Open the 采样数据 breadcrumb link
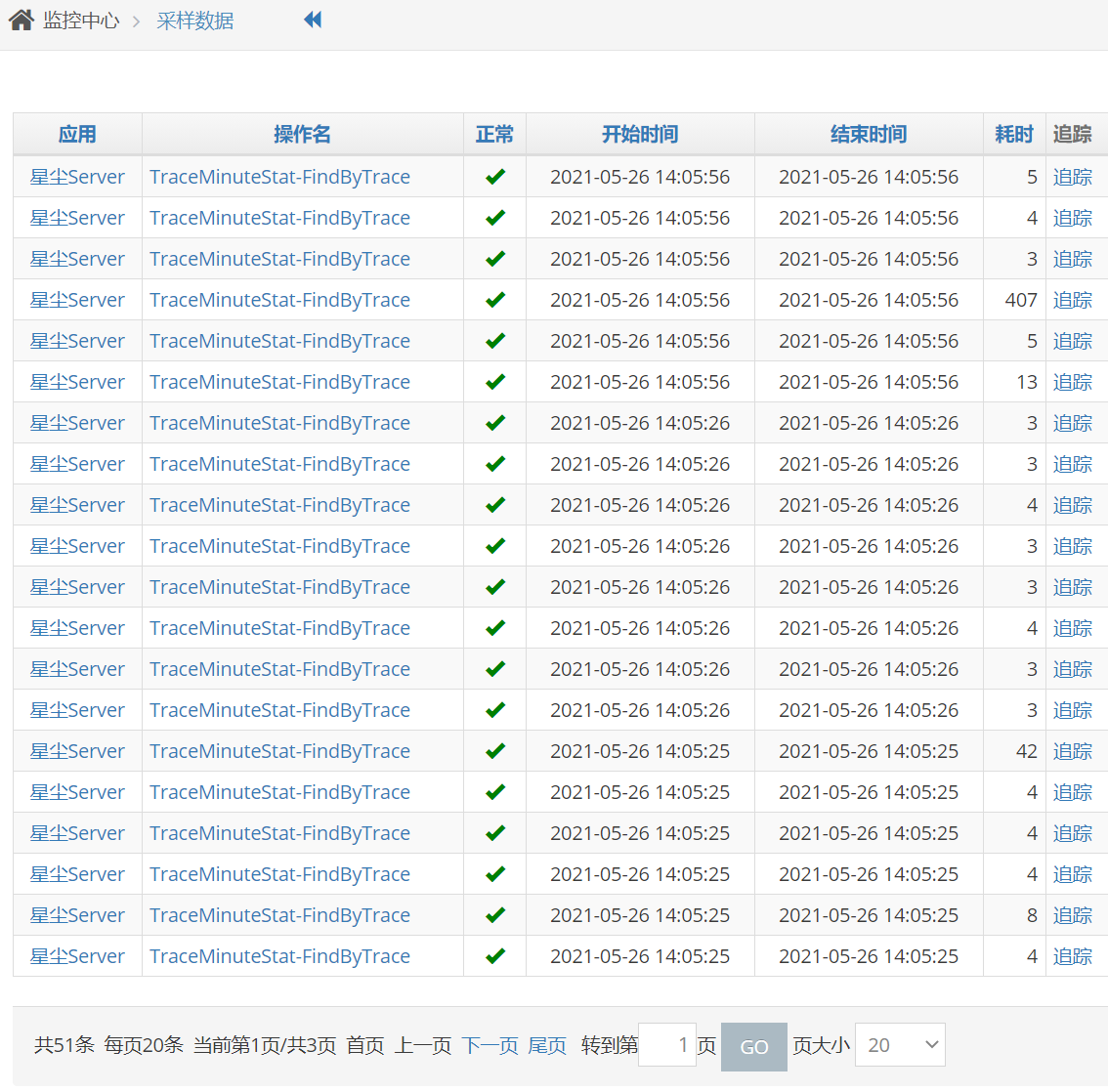This screenshot has height=1092, width=1108. 195,21
